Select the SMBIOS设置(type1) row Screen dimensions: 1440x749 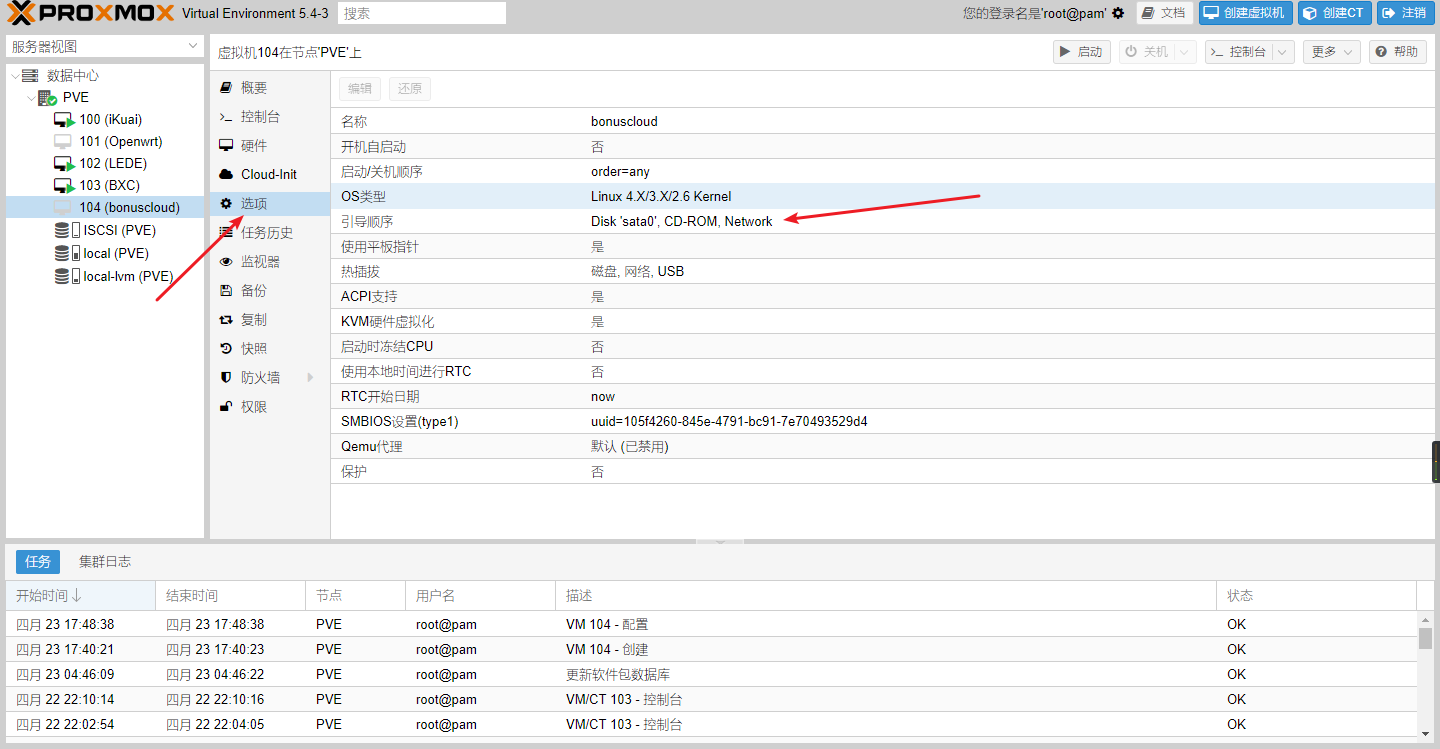pos(883,422)
